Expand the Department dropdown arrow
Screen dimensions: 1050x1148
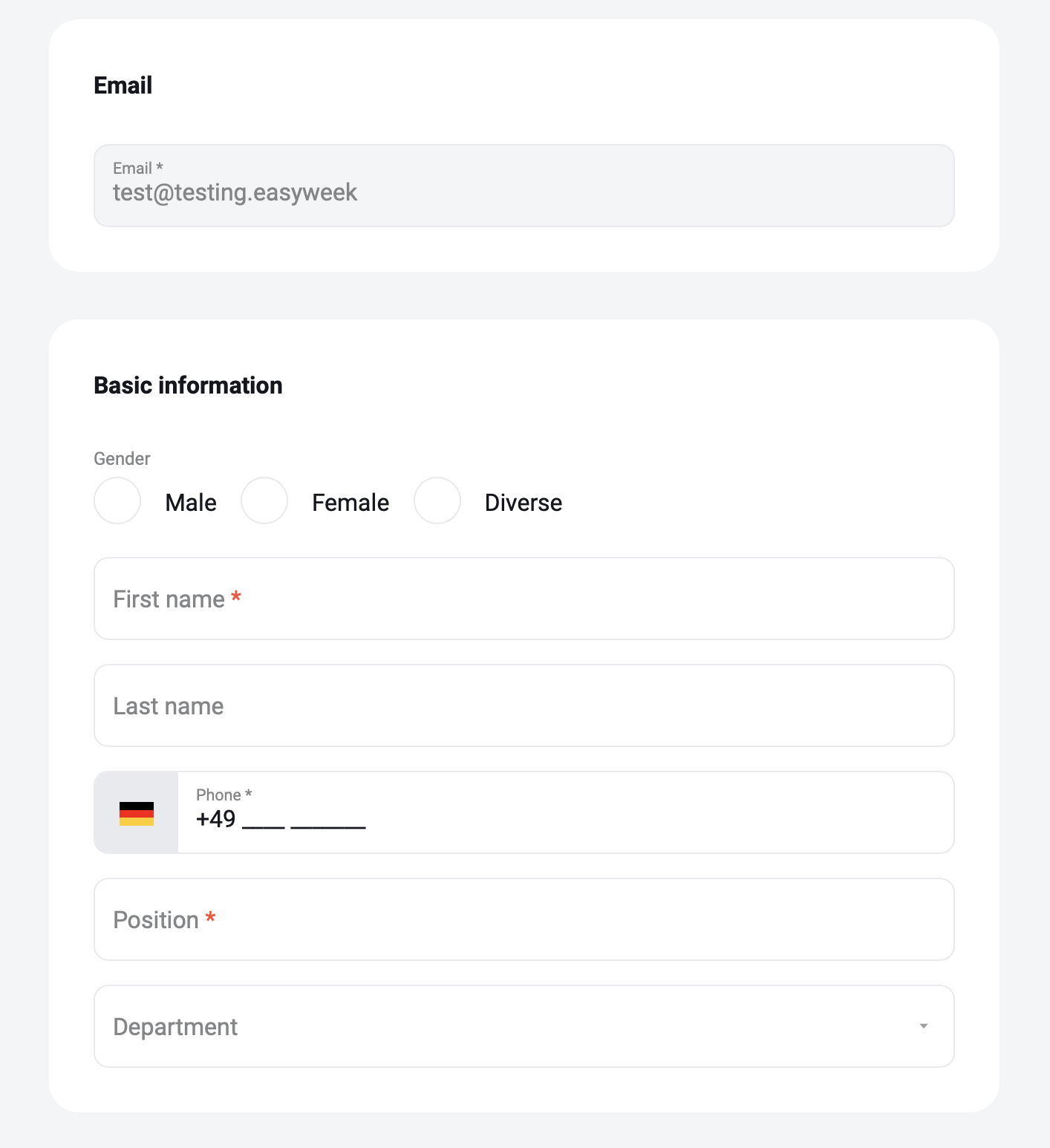coord(924,1026)
